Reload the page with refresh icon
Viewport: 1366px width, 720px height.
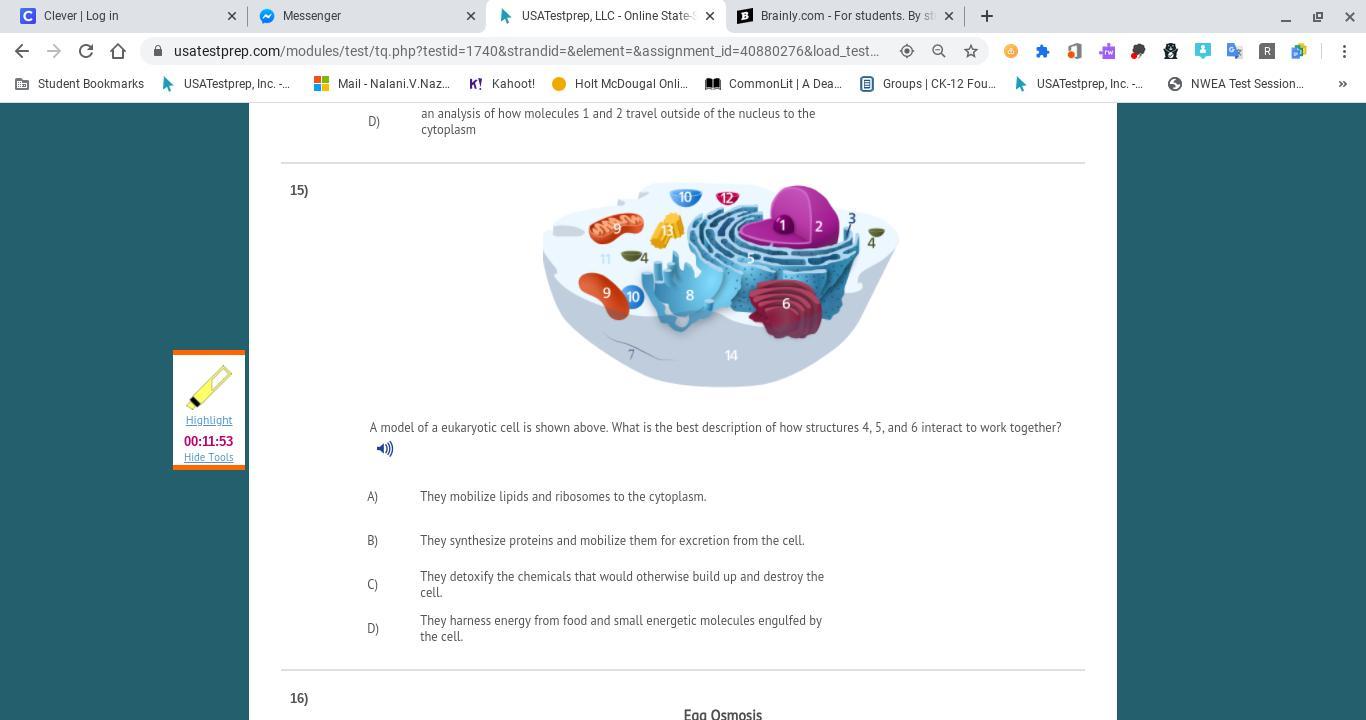86,51
